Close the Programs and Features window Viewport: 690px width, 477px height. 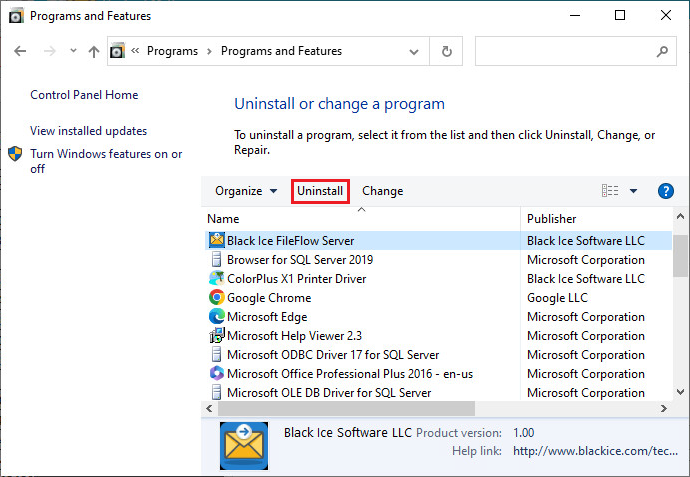point(665,15)
